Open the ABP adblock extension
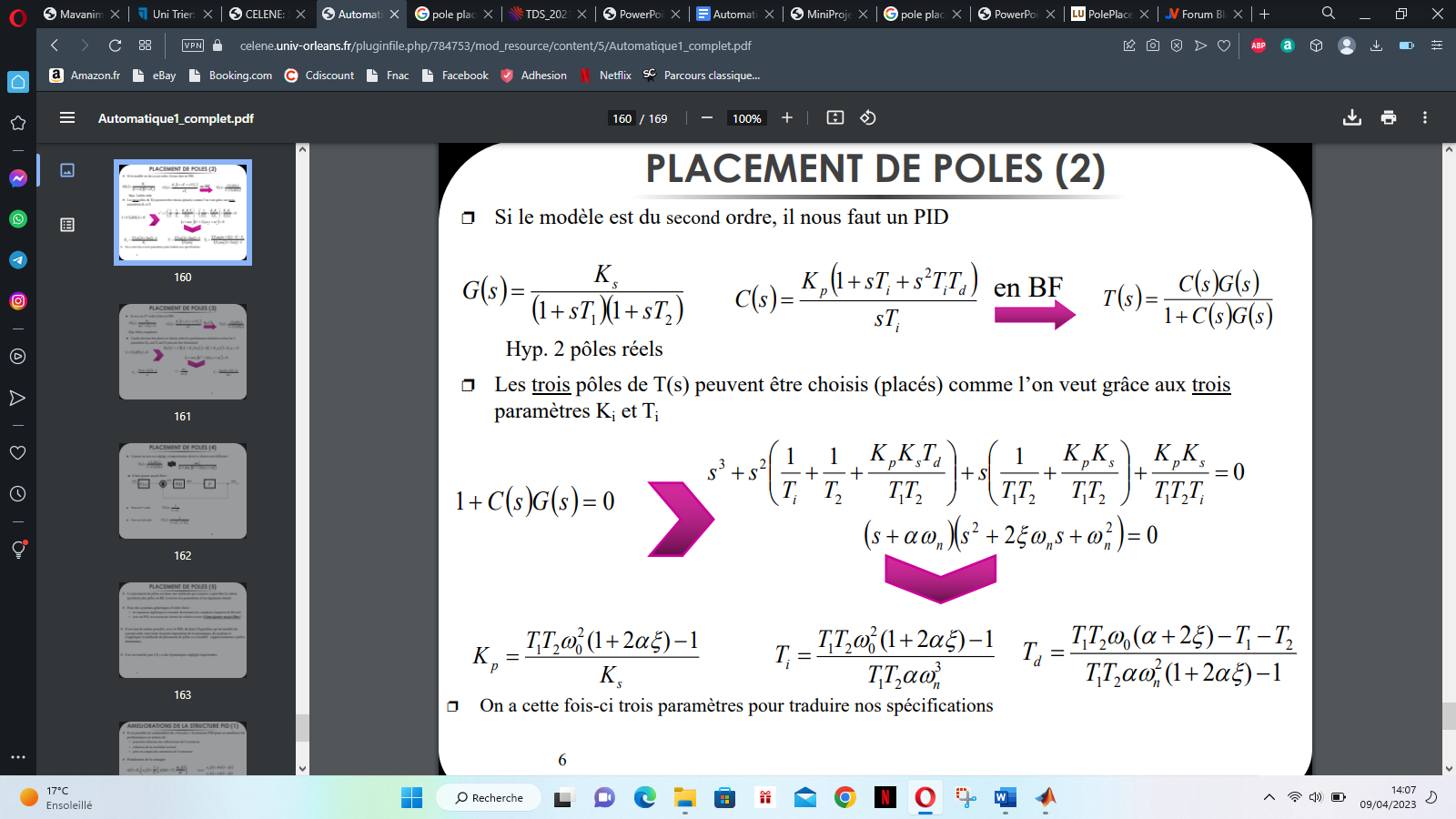The image size is (1456, 819). [1259, 45]
